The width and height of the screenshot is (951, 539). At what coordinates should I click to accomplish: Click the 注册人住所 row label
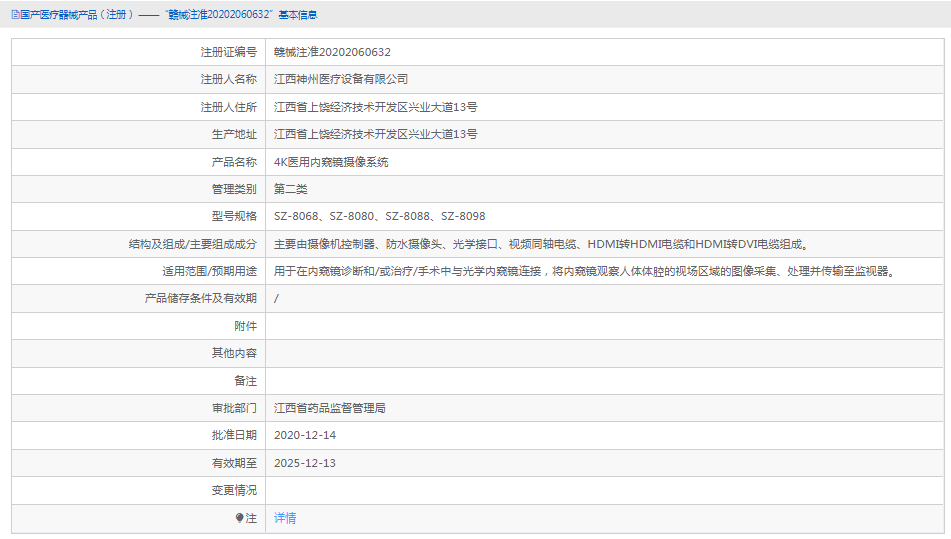tap(228, 107)
